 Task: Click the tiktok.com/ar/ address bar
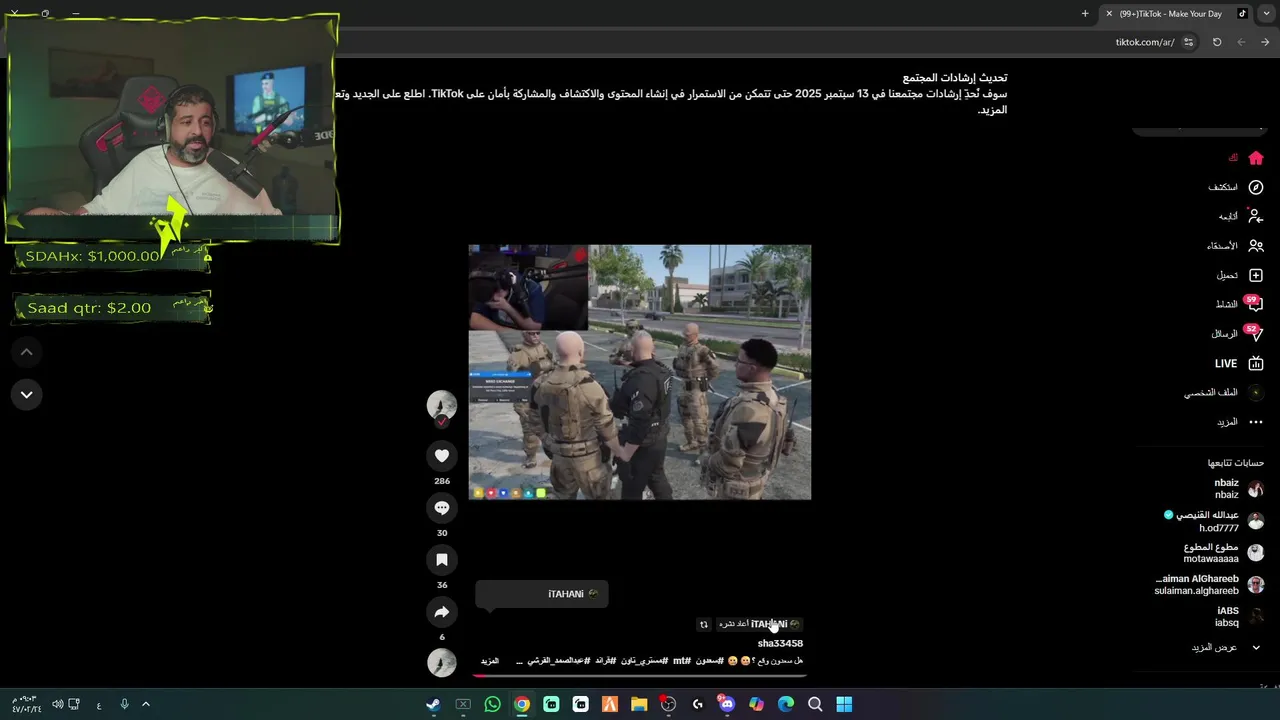1145,42
